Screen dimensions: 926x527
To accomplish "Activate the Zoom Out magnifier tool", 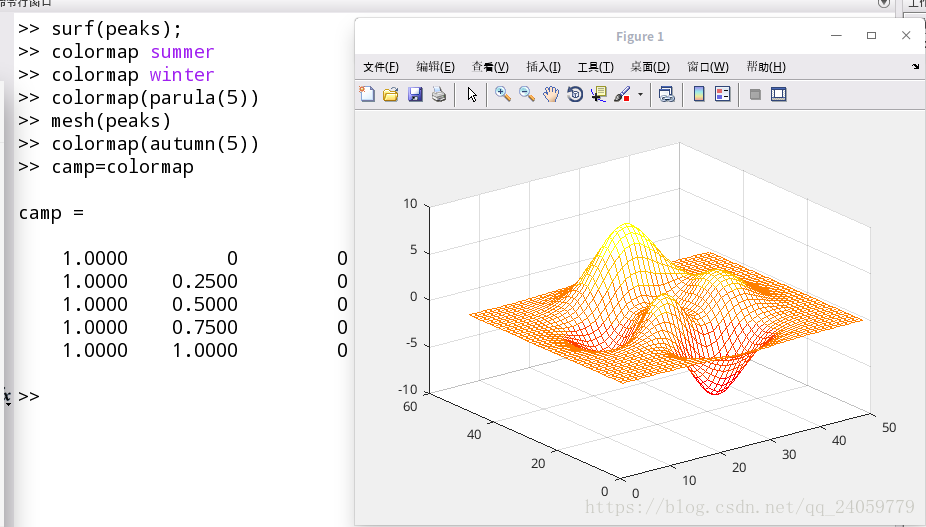I will click(527, 95).
